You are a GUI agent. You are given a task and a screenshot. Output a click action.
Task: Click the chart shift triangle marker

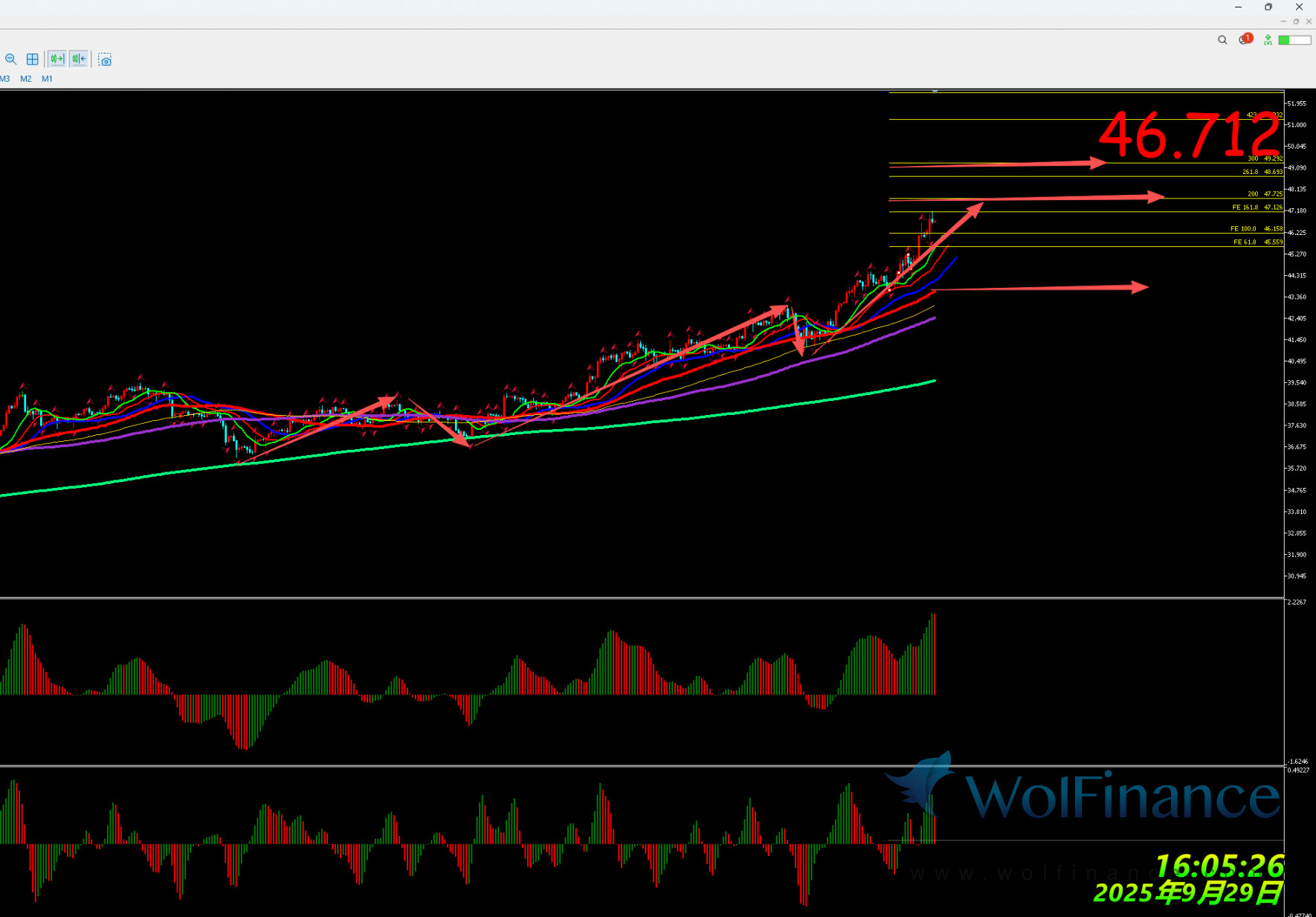tap(935, 91)
